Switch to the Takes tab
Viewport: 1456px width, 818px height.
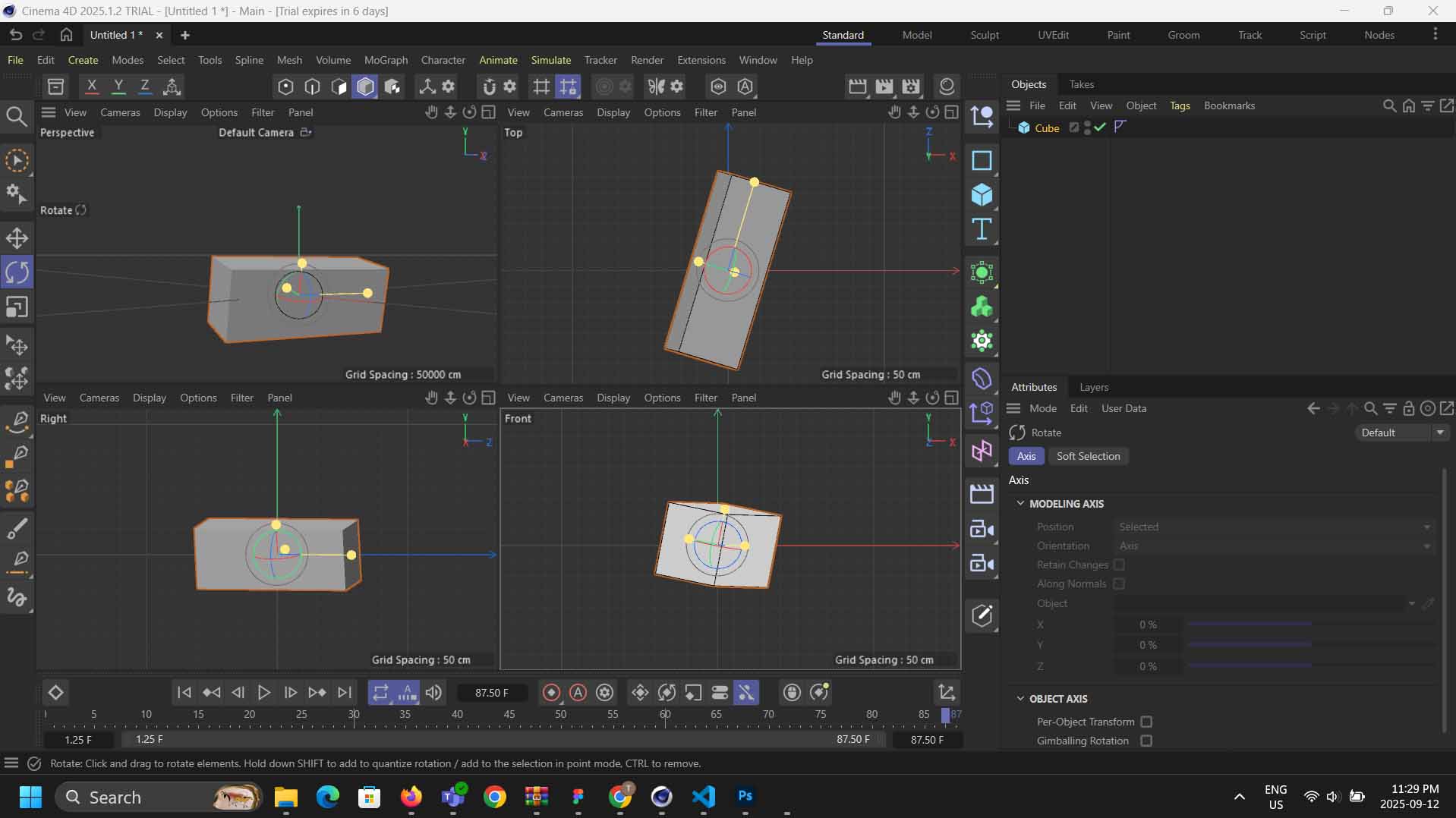1082,84
